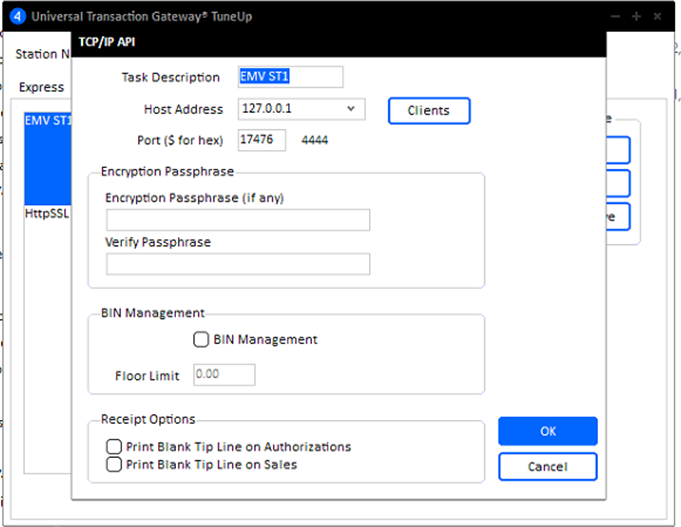This screenshot has width=681, height=527.
Task: Confirm settings with the OK button
Action: 547,431
